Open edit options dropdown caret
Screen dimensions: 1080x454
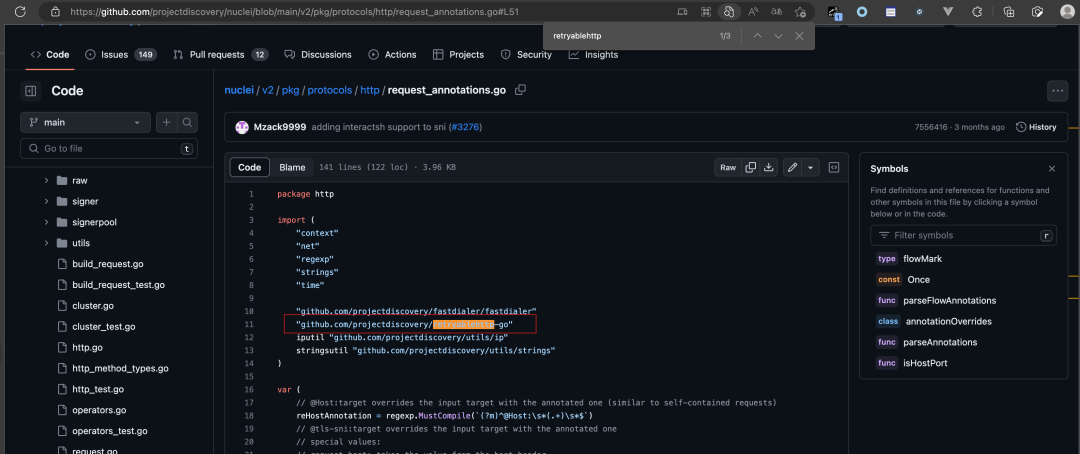tap(811, 167)
